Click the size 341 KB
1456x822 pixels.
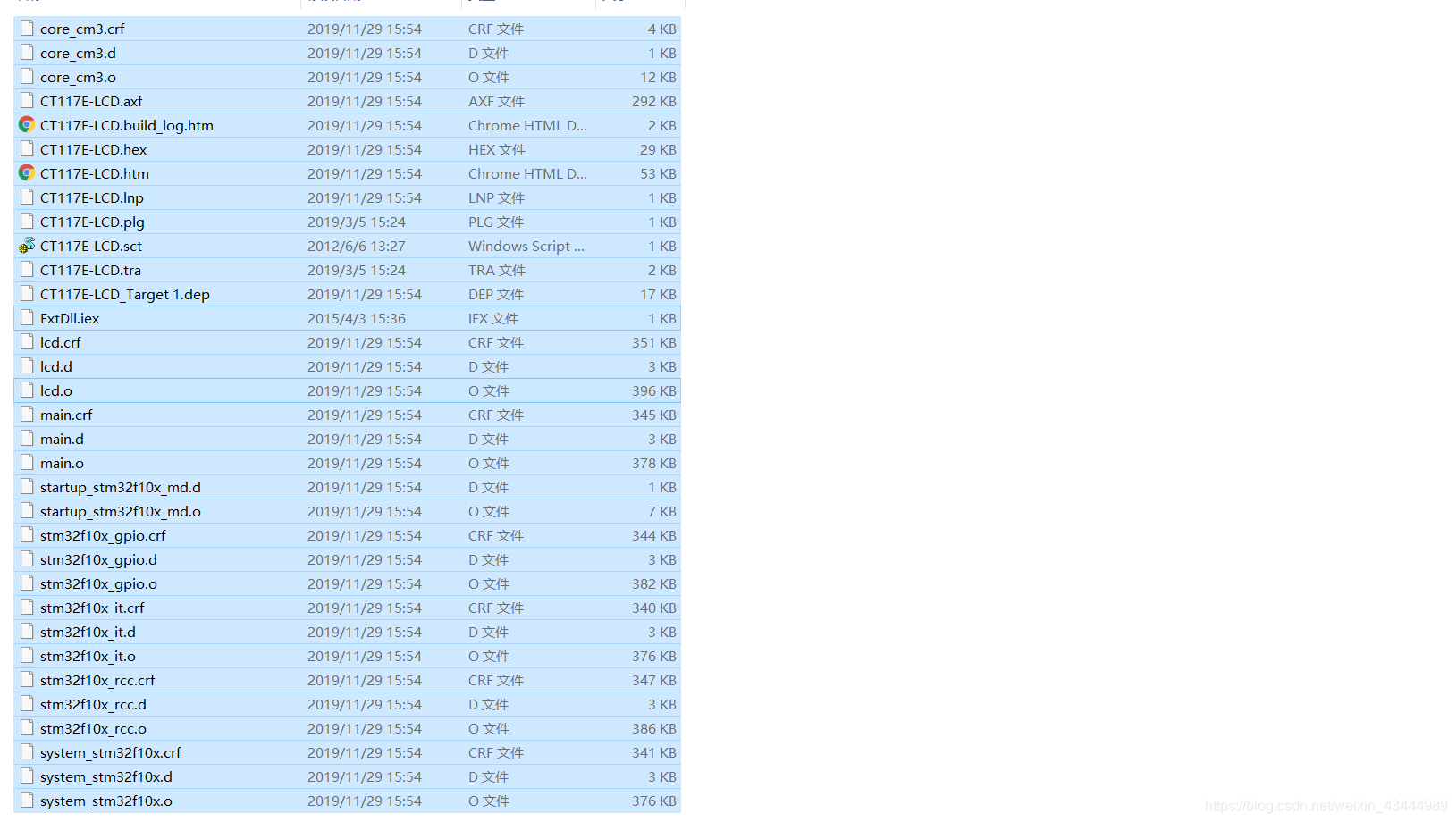(654, 752)
